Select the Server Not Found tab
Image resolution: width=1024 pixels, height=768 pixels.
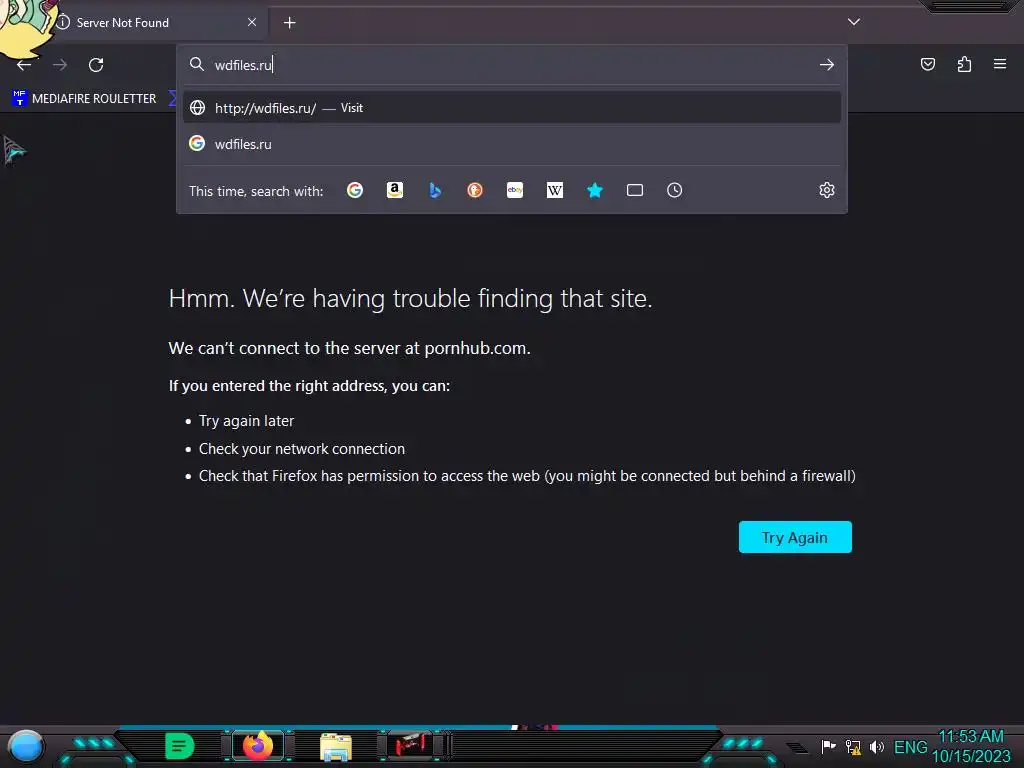(153, 23)
